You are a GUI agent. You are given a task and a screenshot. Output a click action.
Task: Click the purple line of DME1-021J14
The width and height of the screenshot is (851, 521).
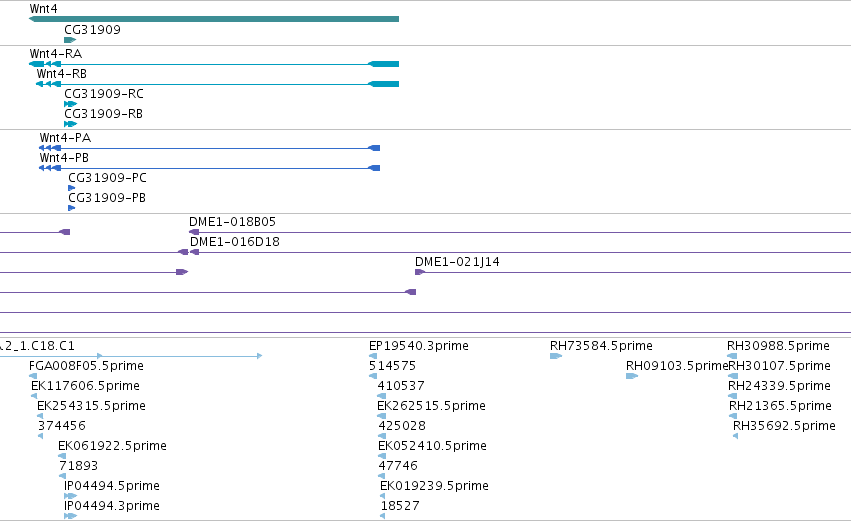click(x=633, y=272)
